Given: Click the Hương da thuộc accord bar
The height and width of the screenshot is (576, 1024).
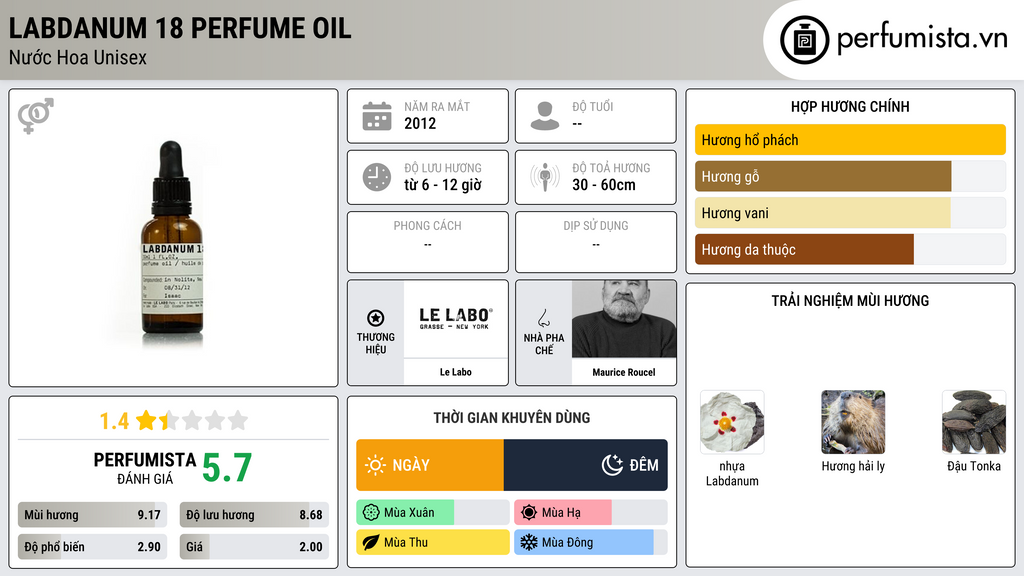Looking at the screenshot, I should [x=850, y=249].
